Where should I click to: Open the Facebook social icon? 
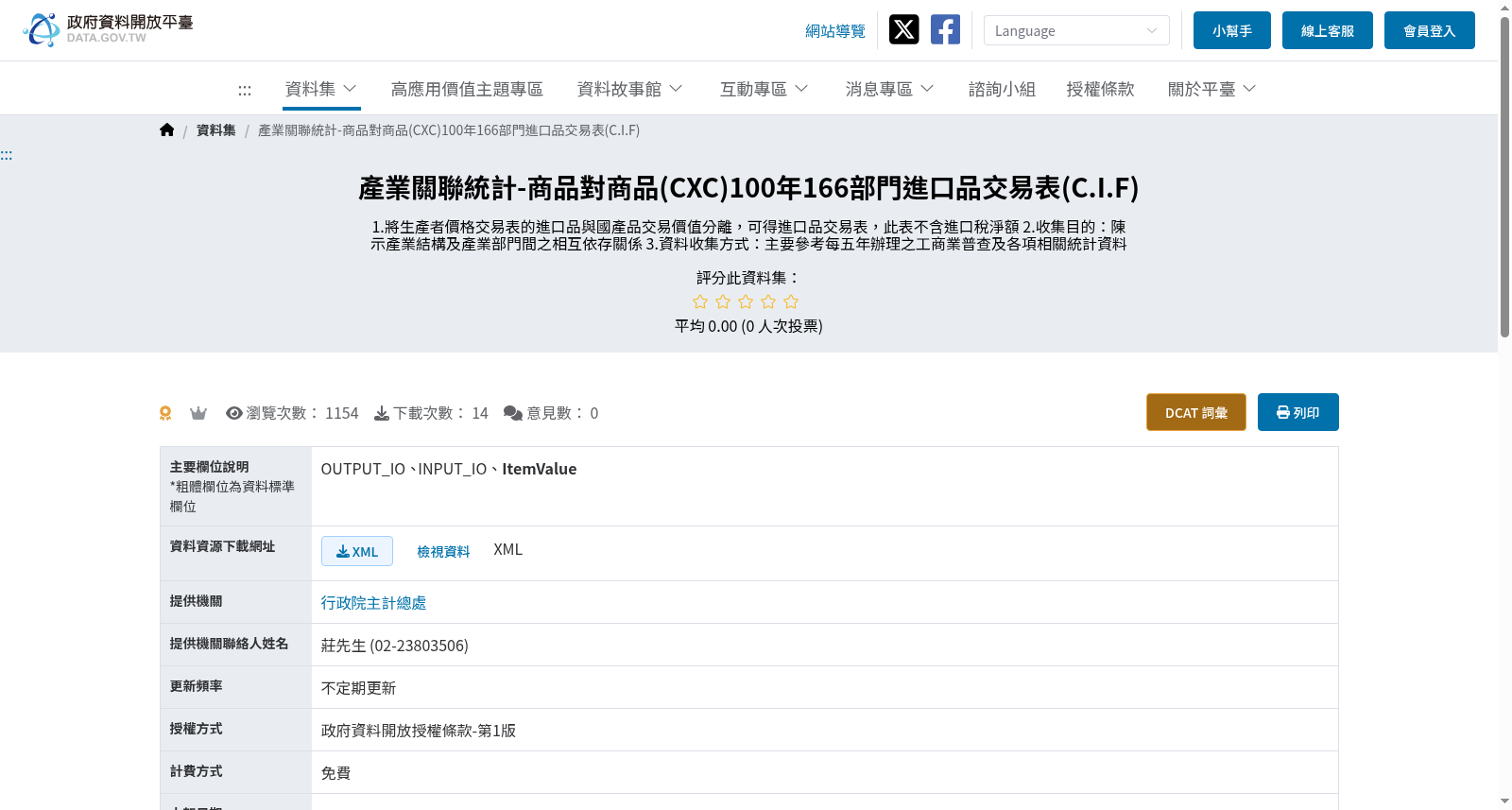(945, 29)
